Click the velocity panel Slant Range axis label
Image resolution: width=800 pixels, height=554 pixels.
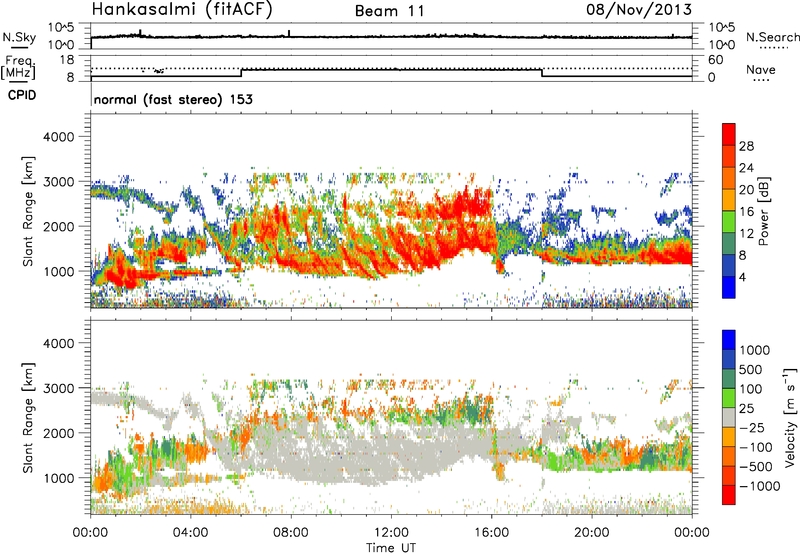28,418
